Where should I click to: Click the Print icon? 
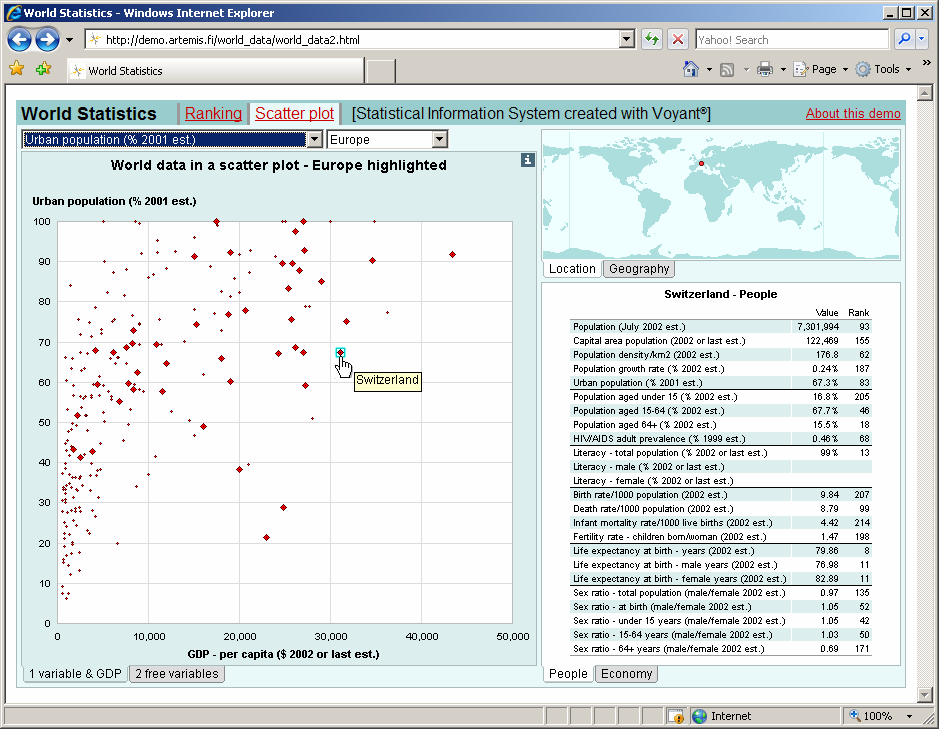(765, 69)
